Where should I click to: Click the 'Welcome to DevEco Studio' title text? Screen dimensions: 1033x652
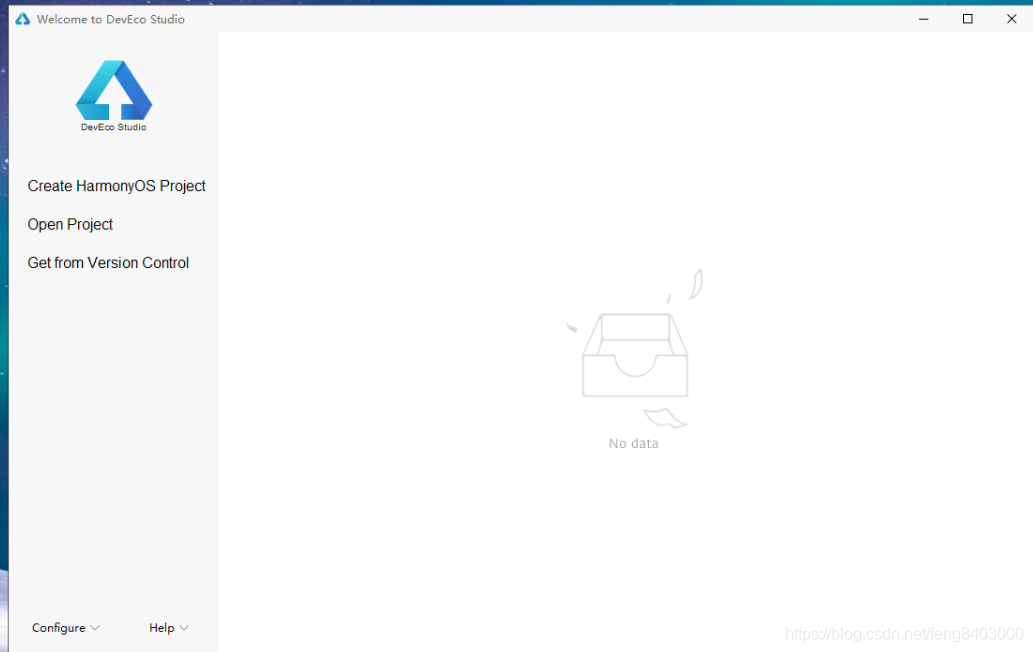coord(111,19)
